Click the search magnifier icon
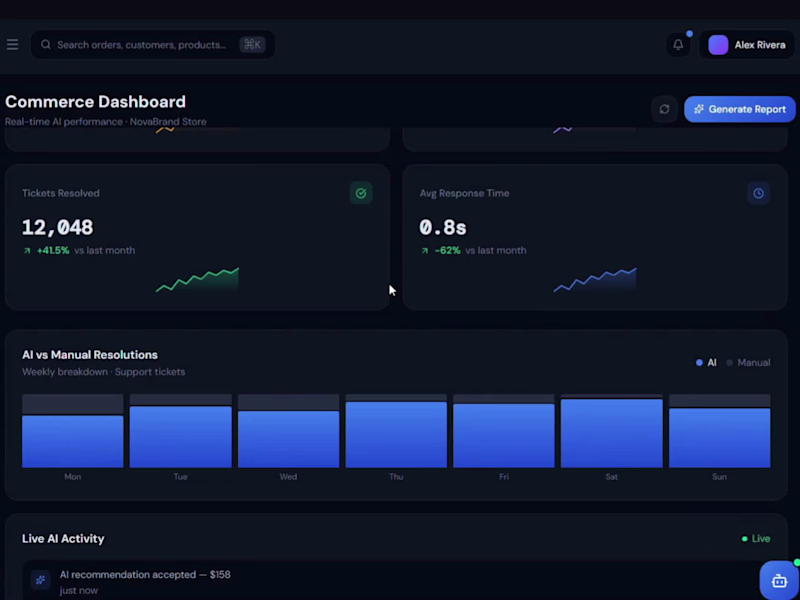This screenshot has height=600, width=800. click(x=46, y=45)
